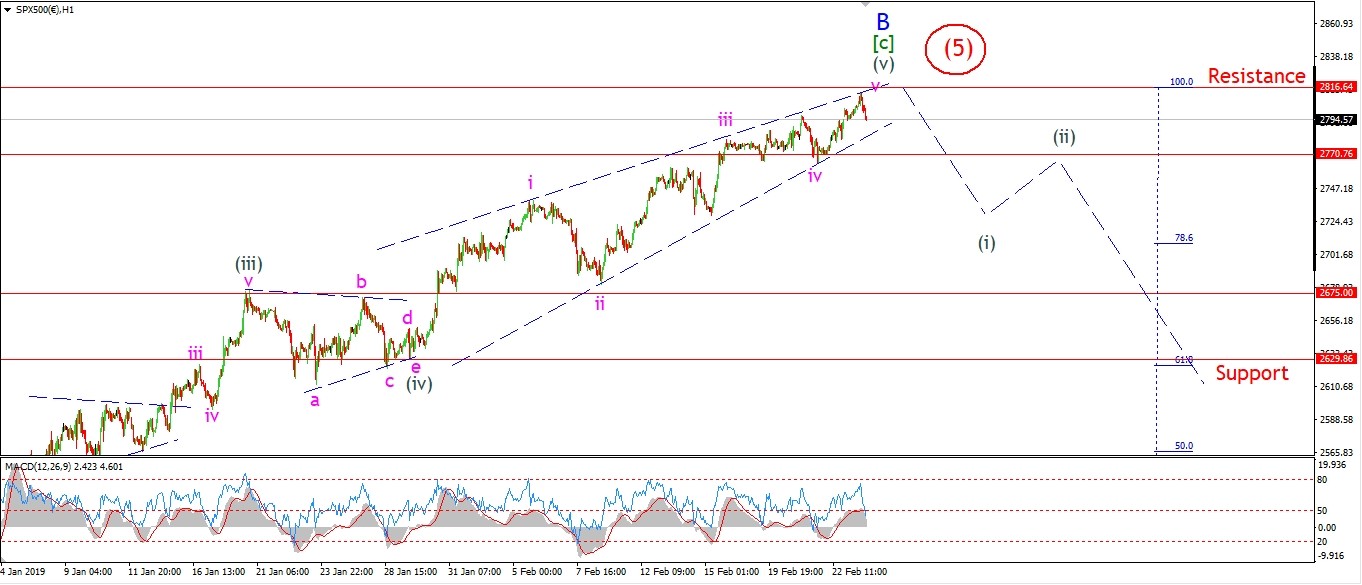Click the projected grey (i) wave label
Screen dimensions: 1362x585
[x=986, y=242]
